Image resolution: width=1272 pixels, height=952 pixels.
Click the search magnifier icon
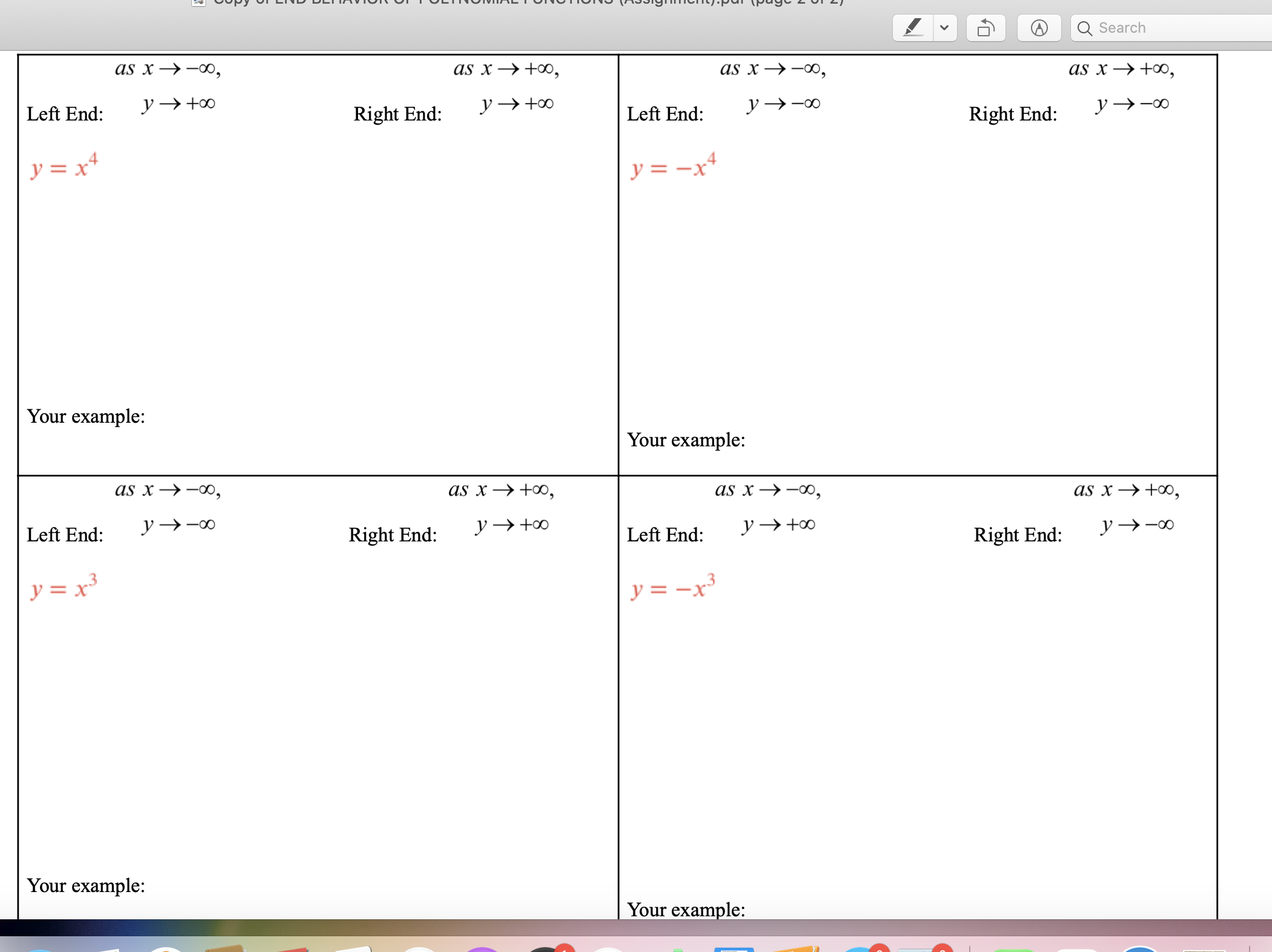pyautogui.click(x=1084, y=28)
